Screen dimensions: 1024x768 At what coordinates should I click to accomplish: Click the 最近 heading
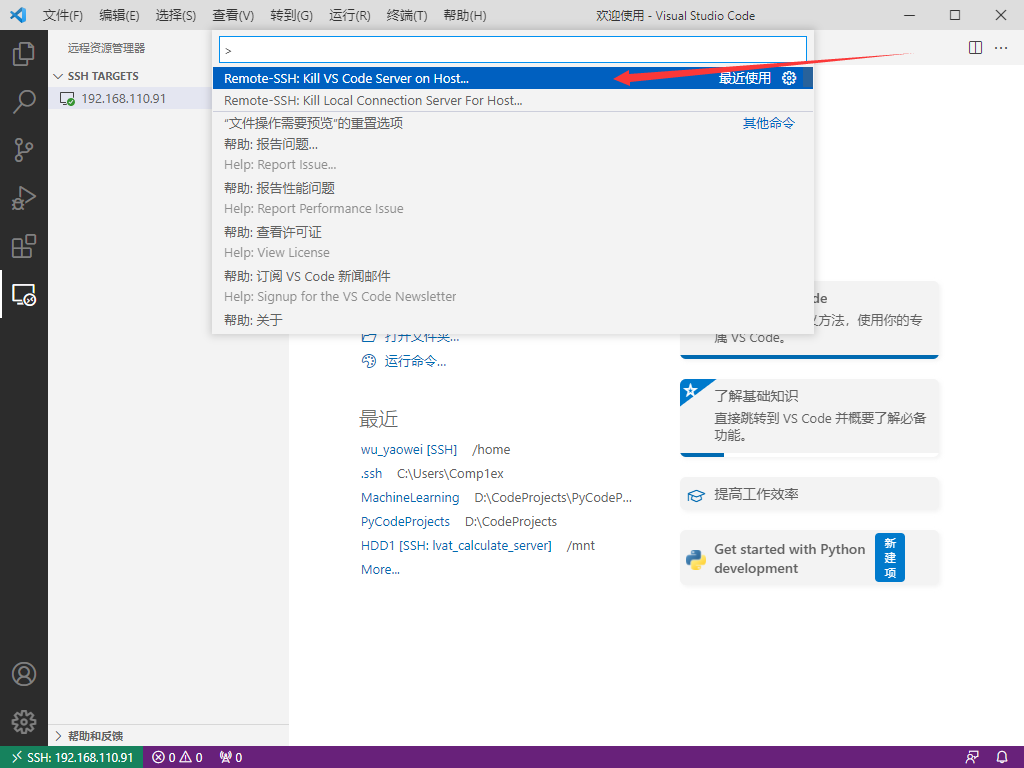click(x=378, y=419)
